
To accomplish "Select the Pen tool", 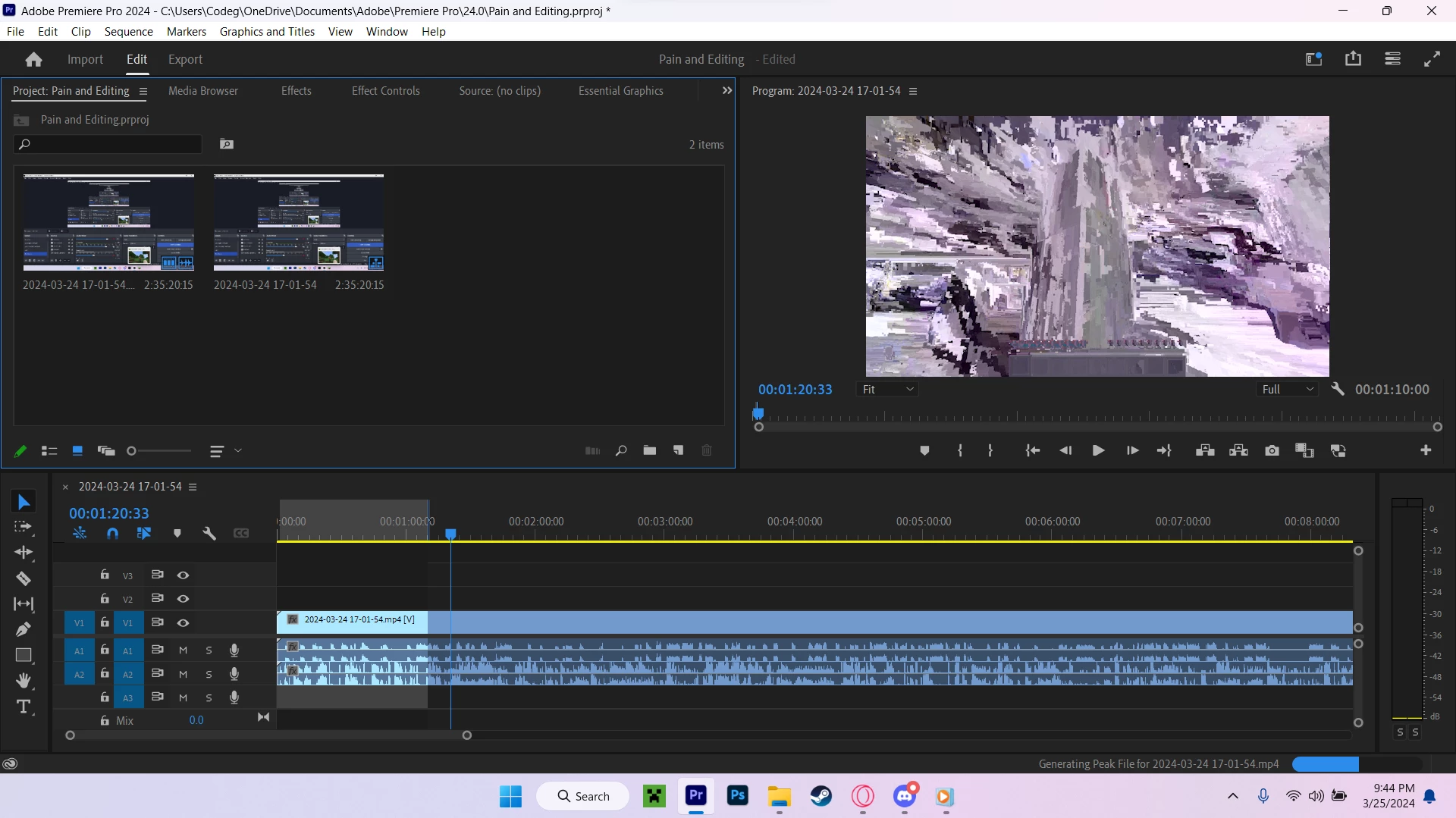I will tap(24, 629).
